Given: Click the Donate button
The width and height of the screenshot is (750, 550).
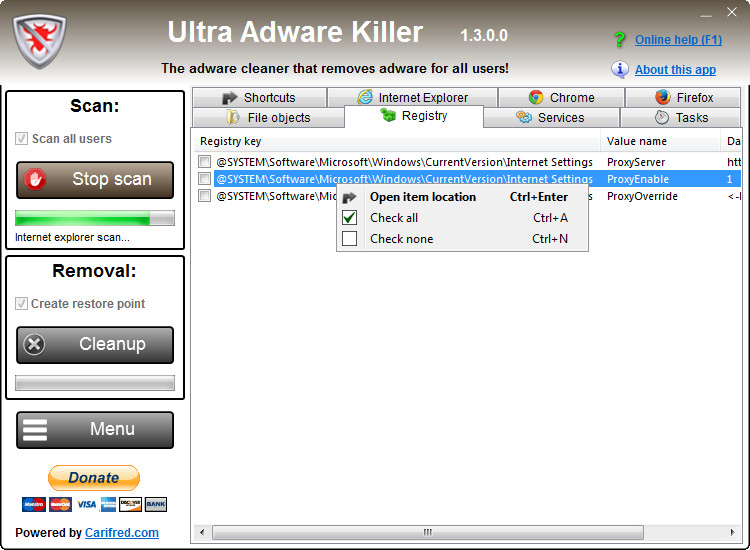Looking at the screenshot, I should (94, 478).
